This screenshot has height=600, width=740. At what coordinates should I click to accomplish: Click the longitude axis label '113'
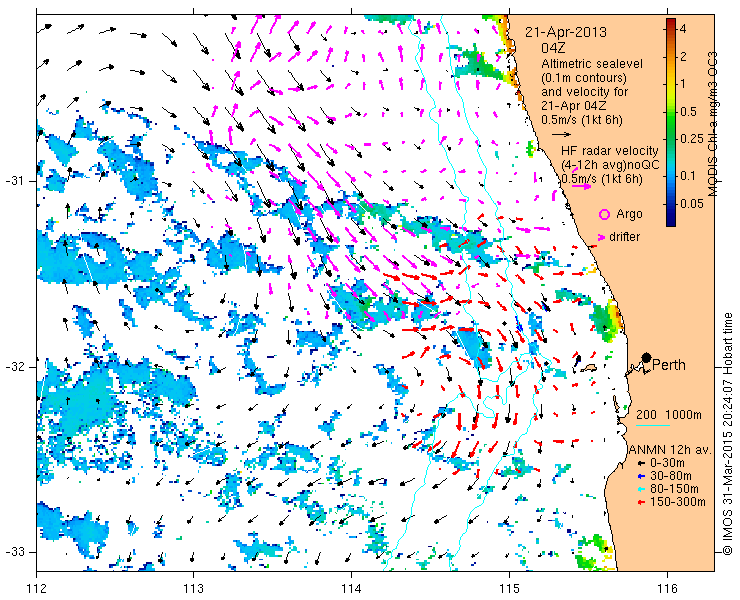194,589
